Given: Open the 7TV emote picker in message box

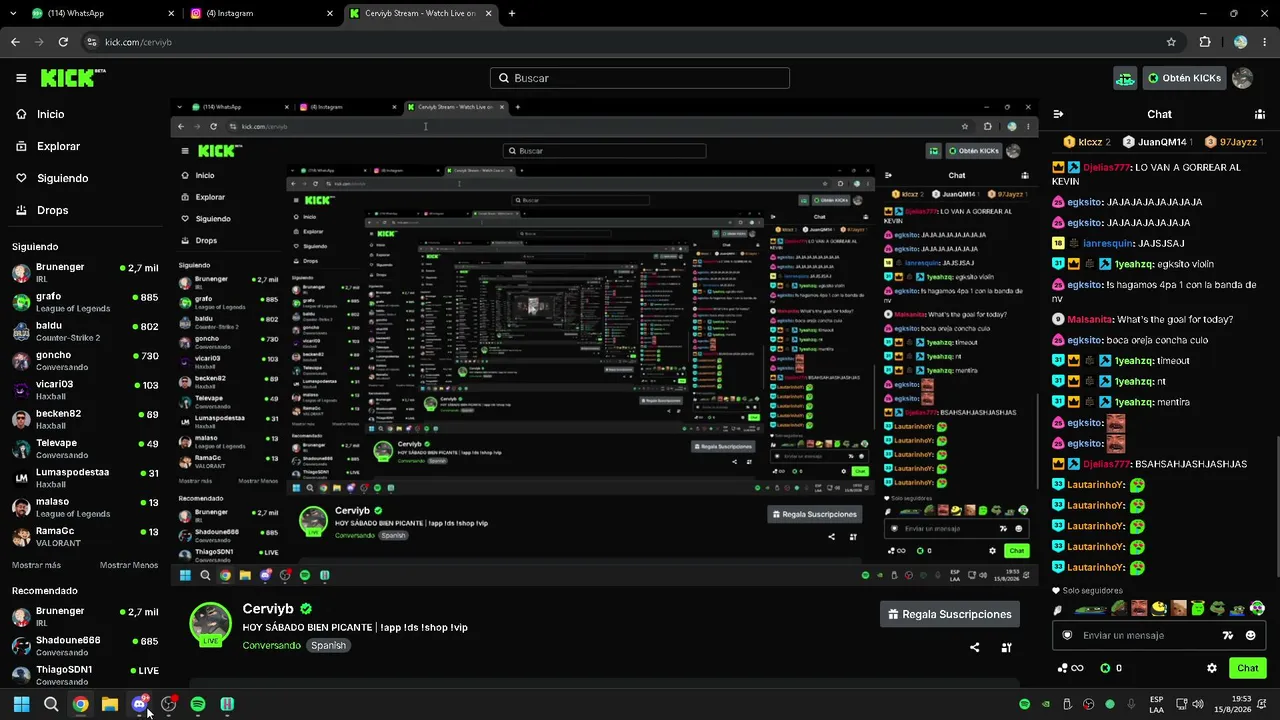Looking at the screenshot, I should [x=1228, y=635].
